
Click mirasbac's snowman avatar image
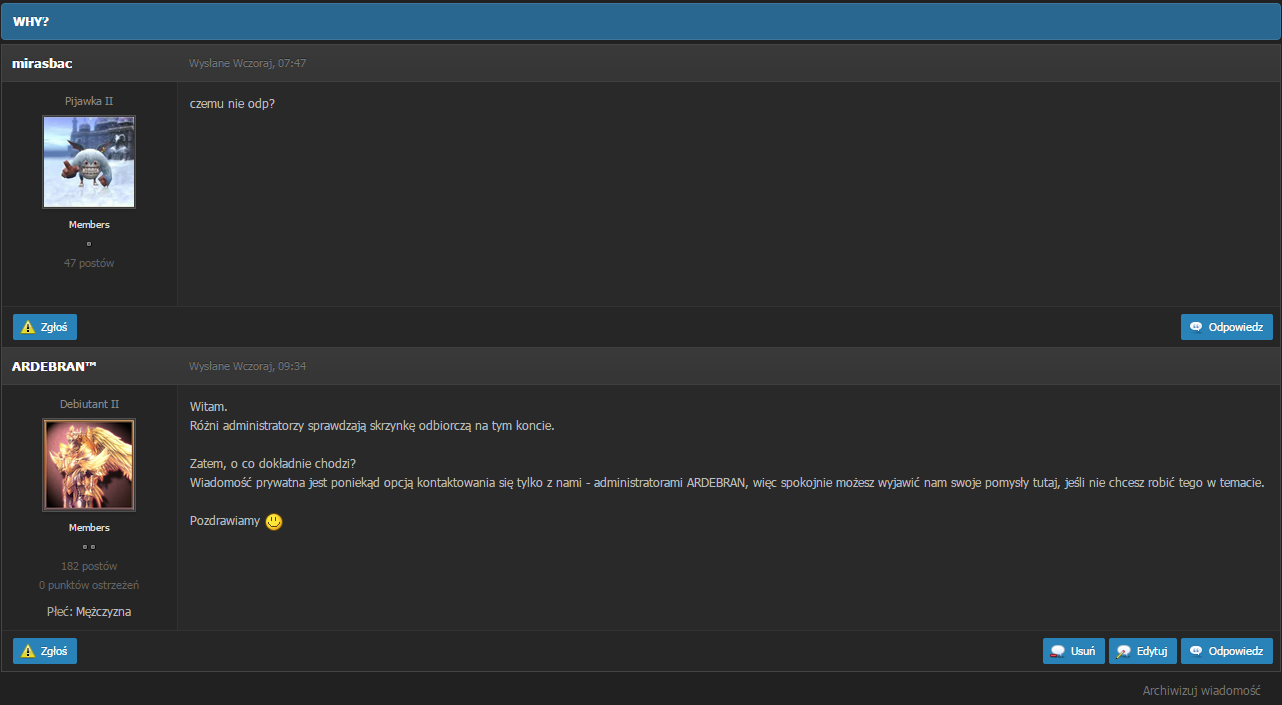pyautogui.click(x=89, y=162)
